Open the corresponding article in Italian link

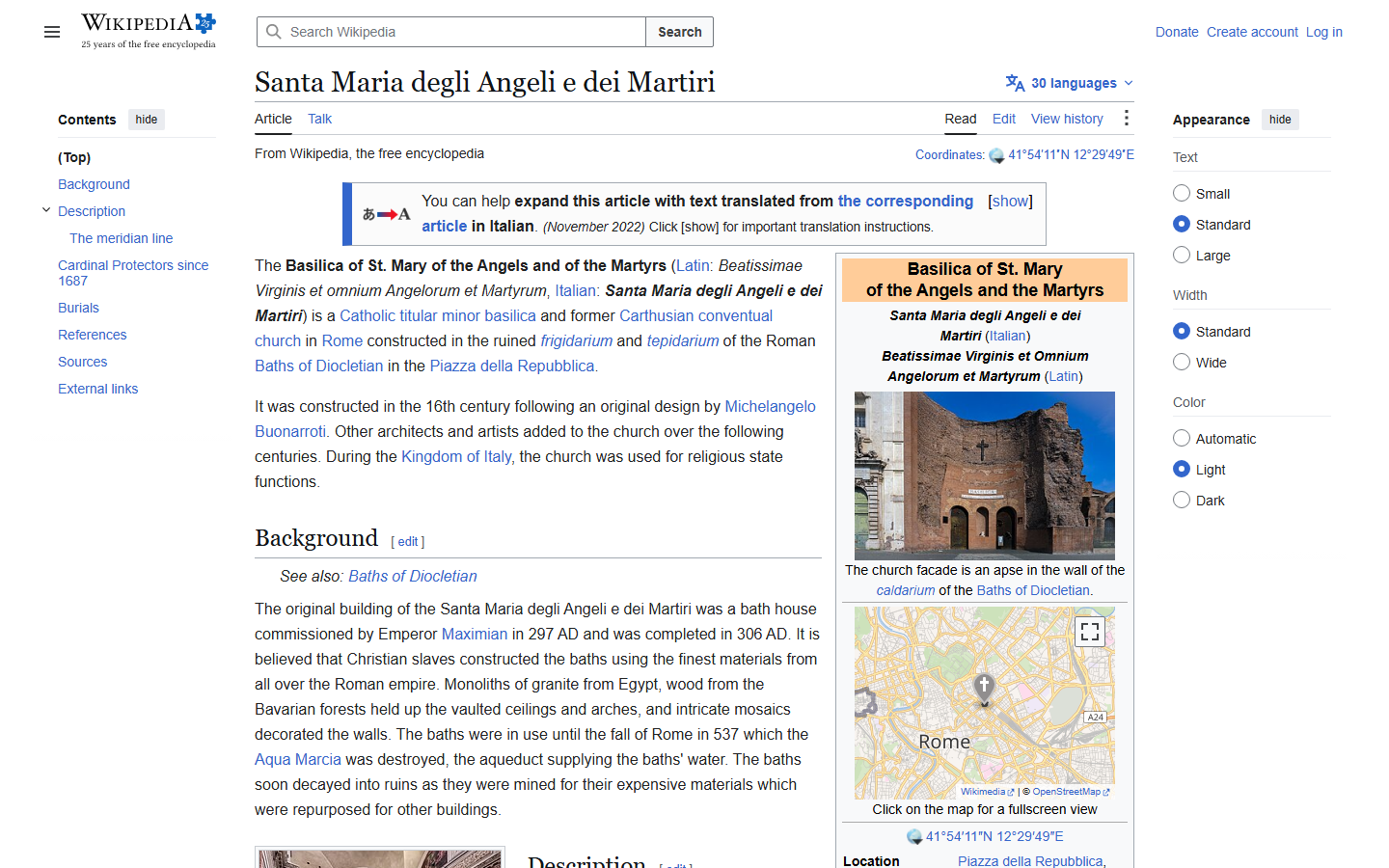tap(697, 213)
